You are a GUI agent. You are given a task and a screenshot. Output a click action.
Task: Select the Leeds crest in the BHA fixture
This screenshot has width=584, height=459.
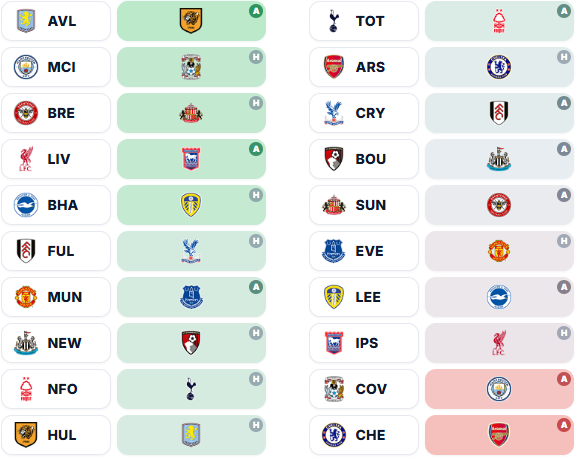pyautogui.click(x=191, y=205)
